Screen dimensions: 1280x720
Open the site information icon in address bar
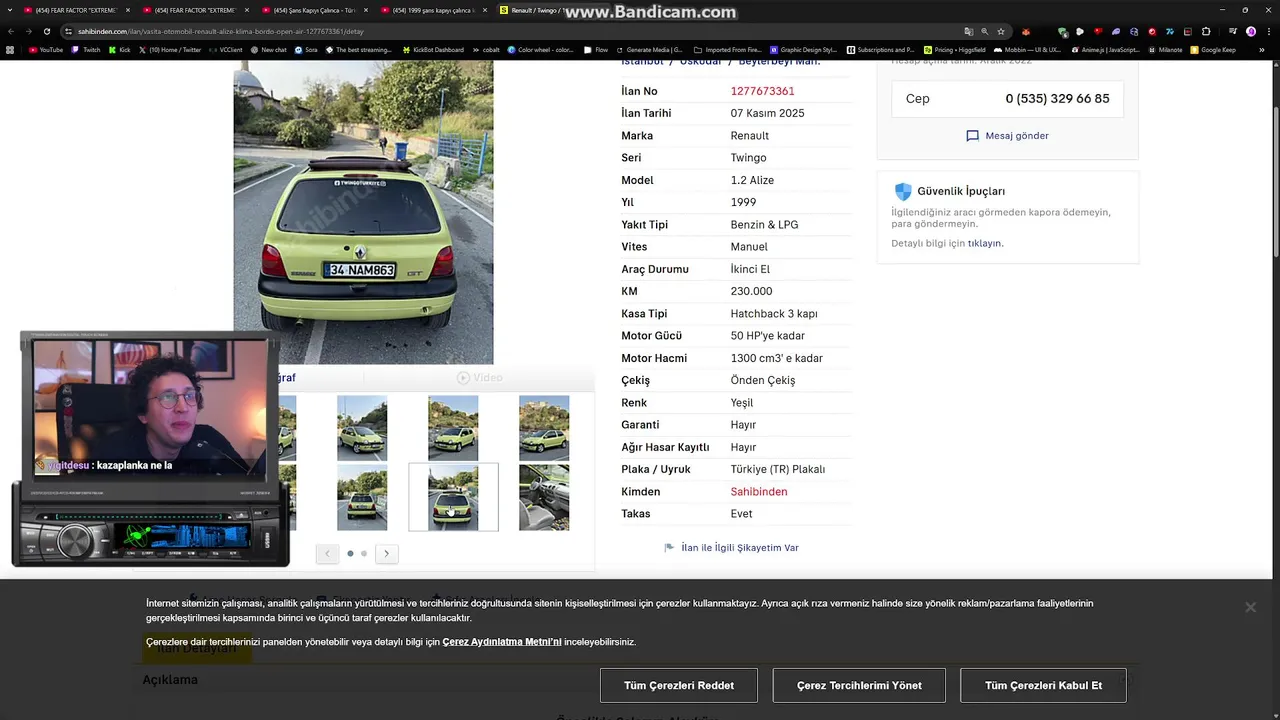click(x=69, y=31)
